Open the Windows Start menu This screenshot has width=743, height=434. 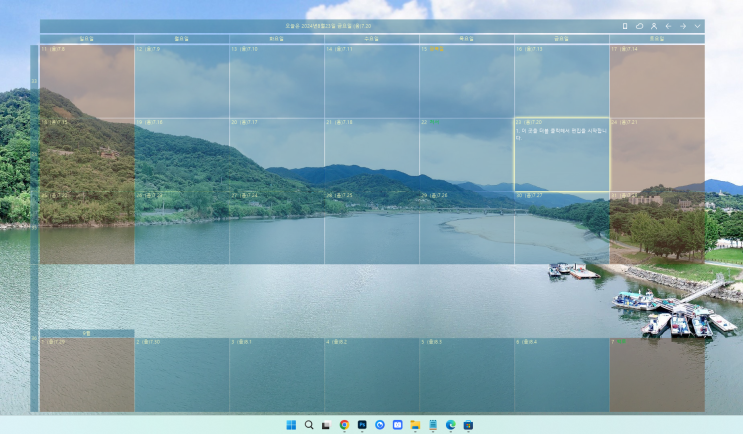291,425
